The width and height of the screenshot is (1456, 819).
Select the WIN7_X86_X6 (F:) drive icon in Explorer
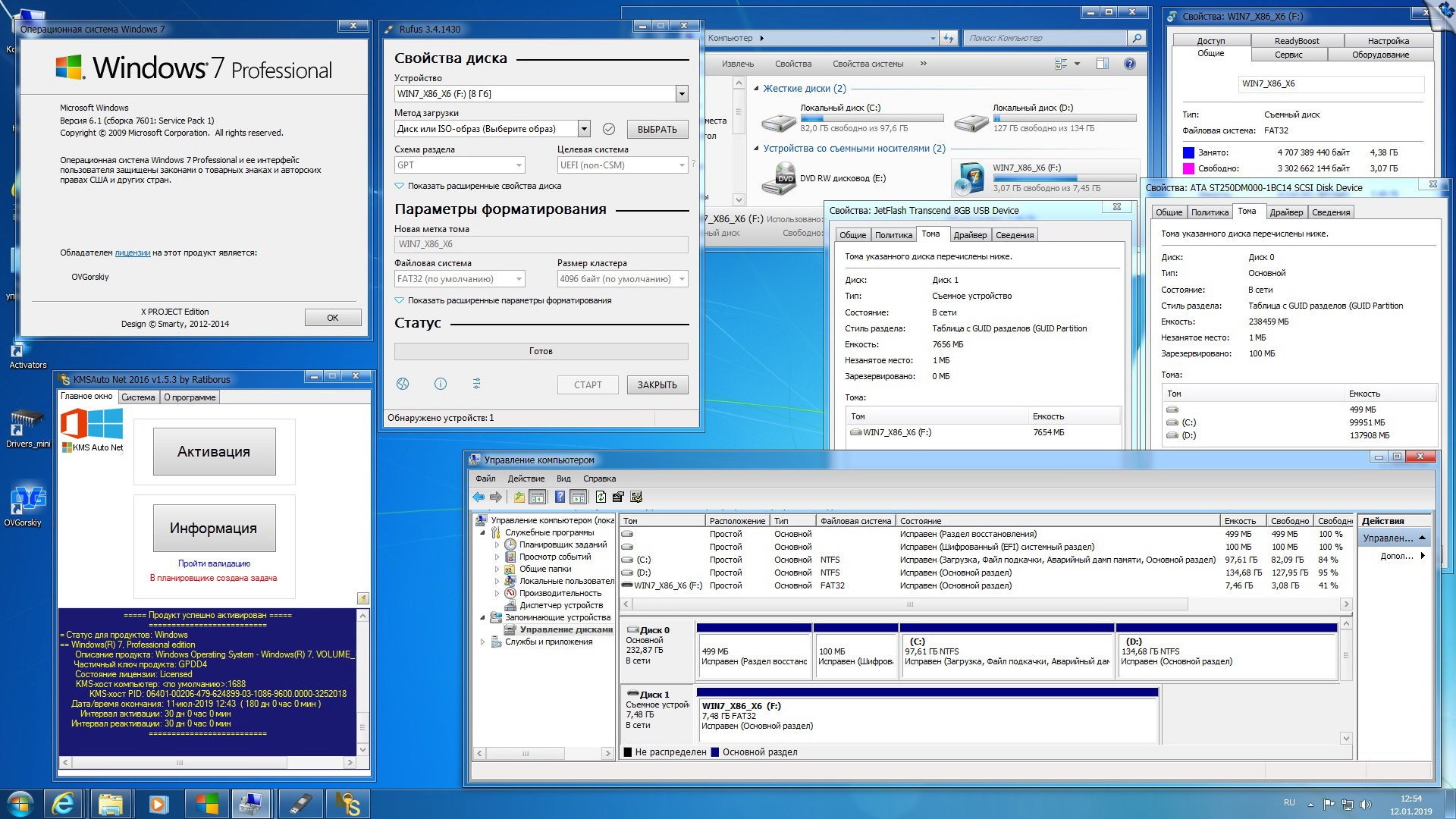(x=971, y=178)
